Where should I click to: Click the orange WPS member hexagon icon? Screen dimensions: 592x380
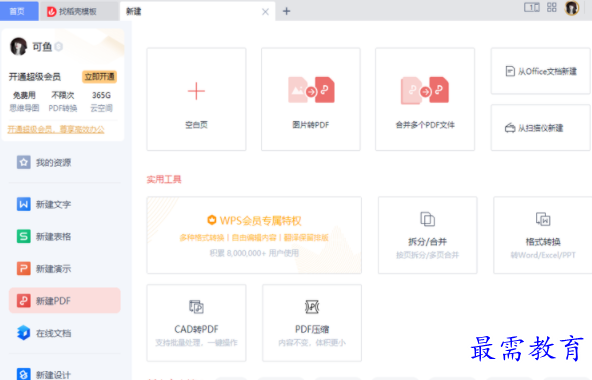pyautogui.click(x=212, y=220)
